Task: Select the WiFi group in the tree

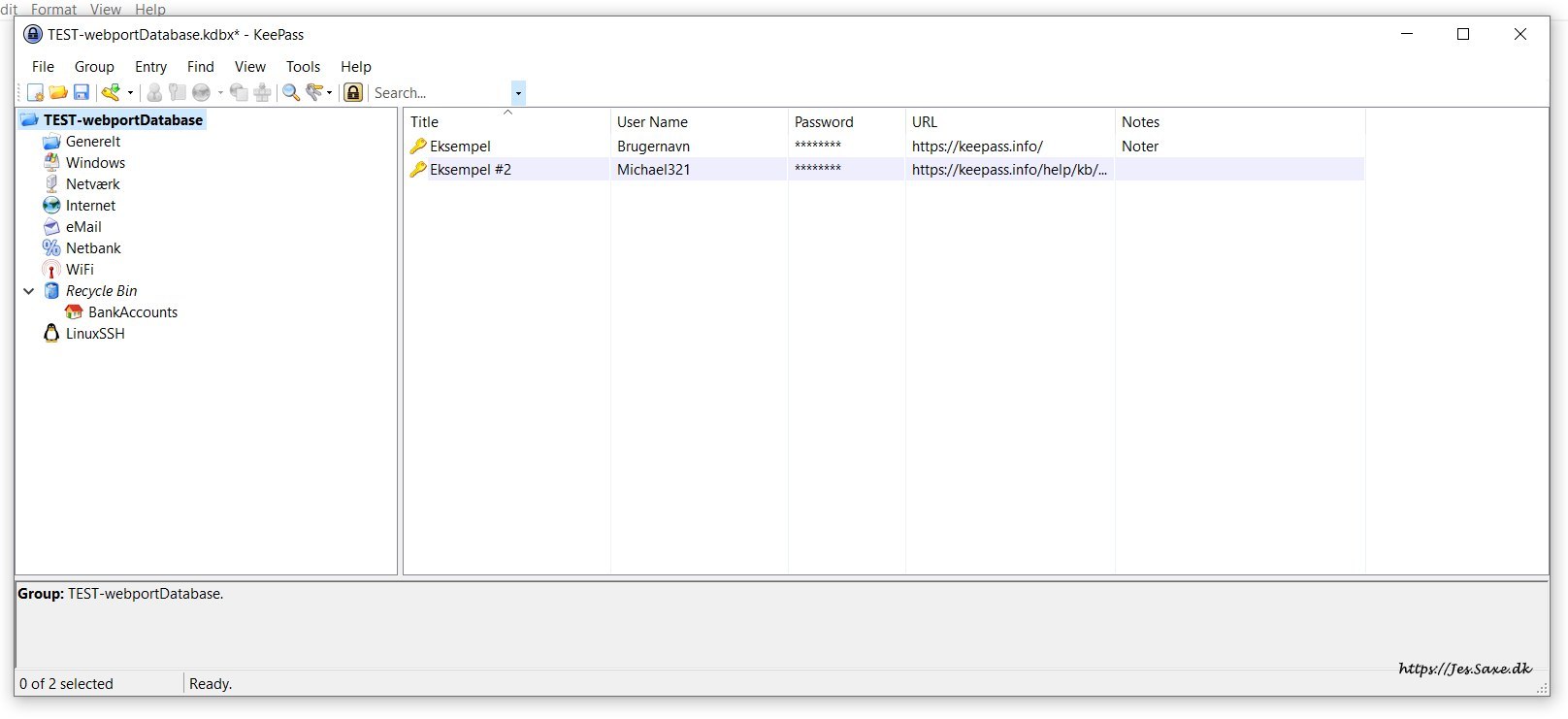Action: pos(80,270)
